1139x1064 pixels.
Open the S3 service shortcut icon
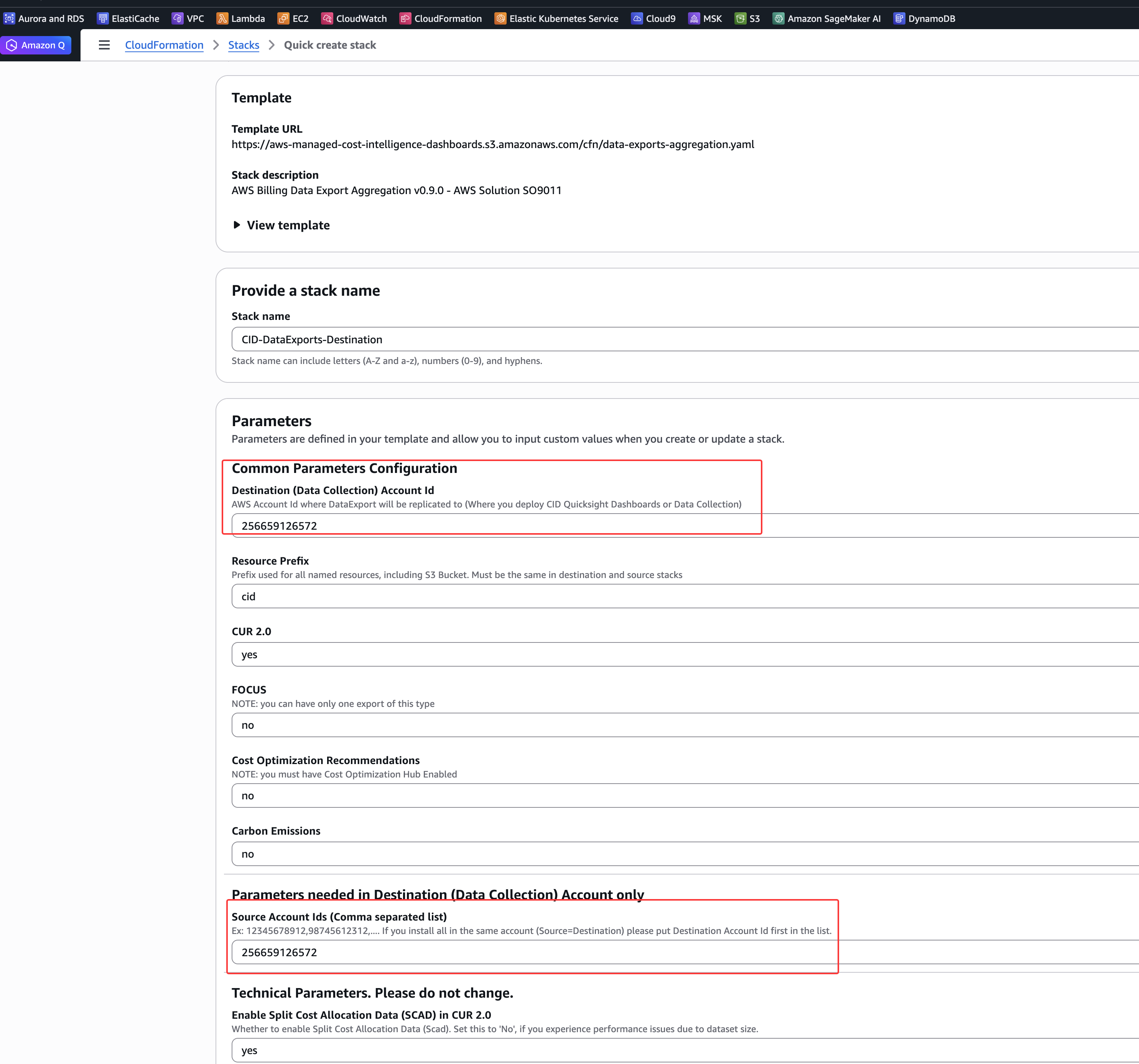(740, 18)
